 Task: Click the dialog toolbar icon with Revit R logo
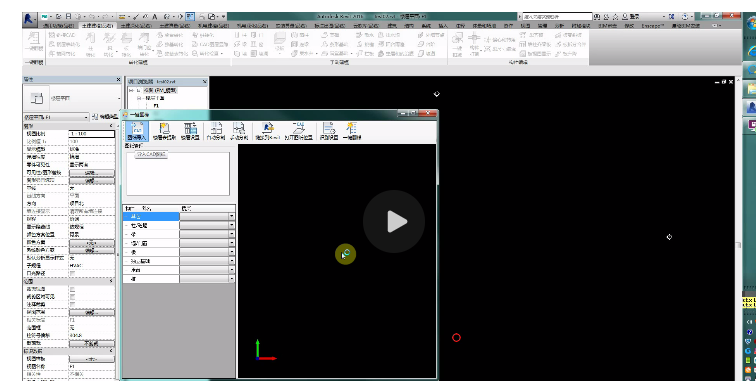point(268,131)
